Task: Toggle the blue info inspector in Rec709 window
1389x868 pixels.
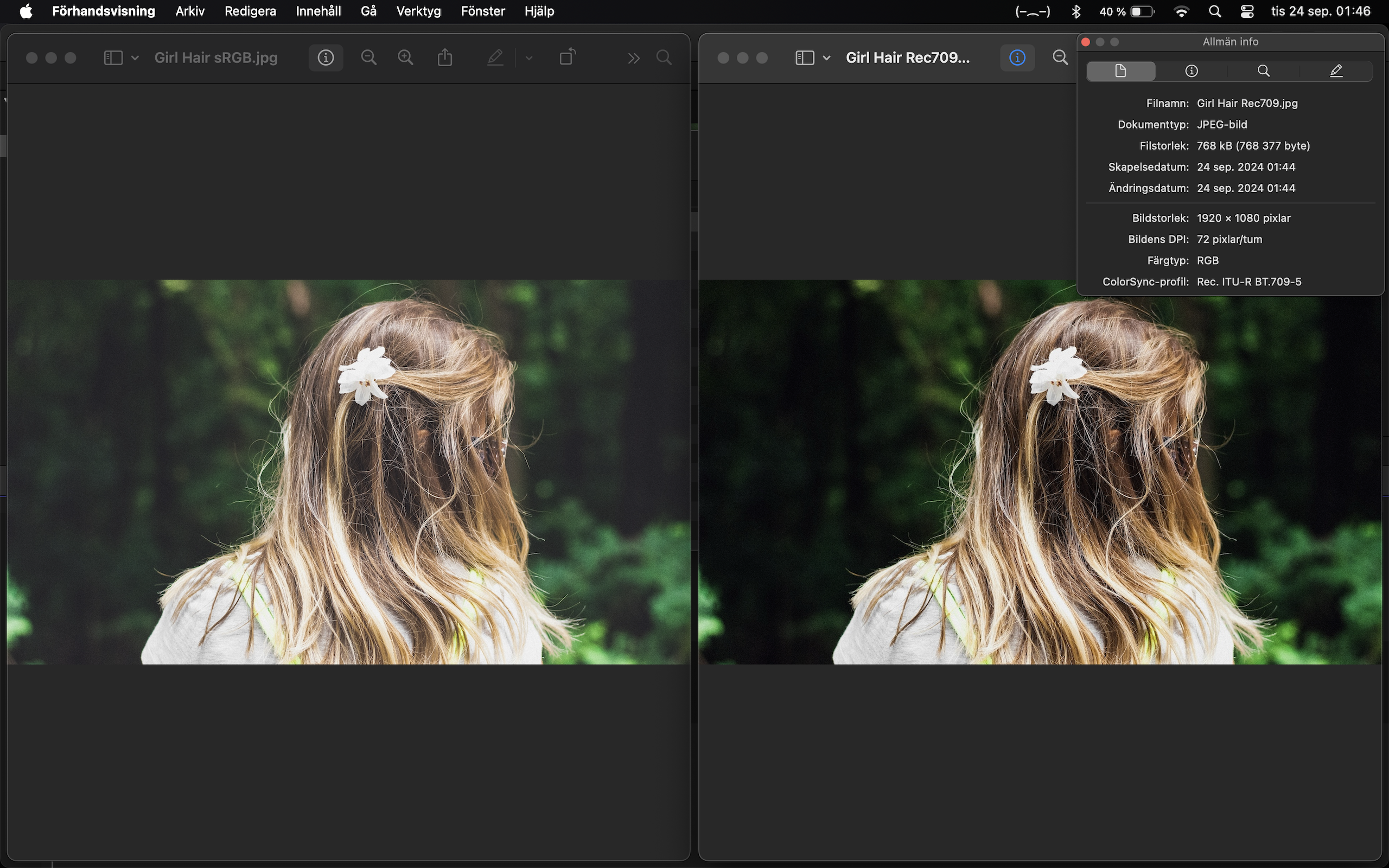Action: tap(1017, 58)
